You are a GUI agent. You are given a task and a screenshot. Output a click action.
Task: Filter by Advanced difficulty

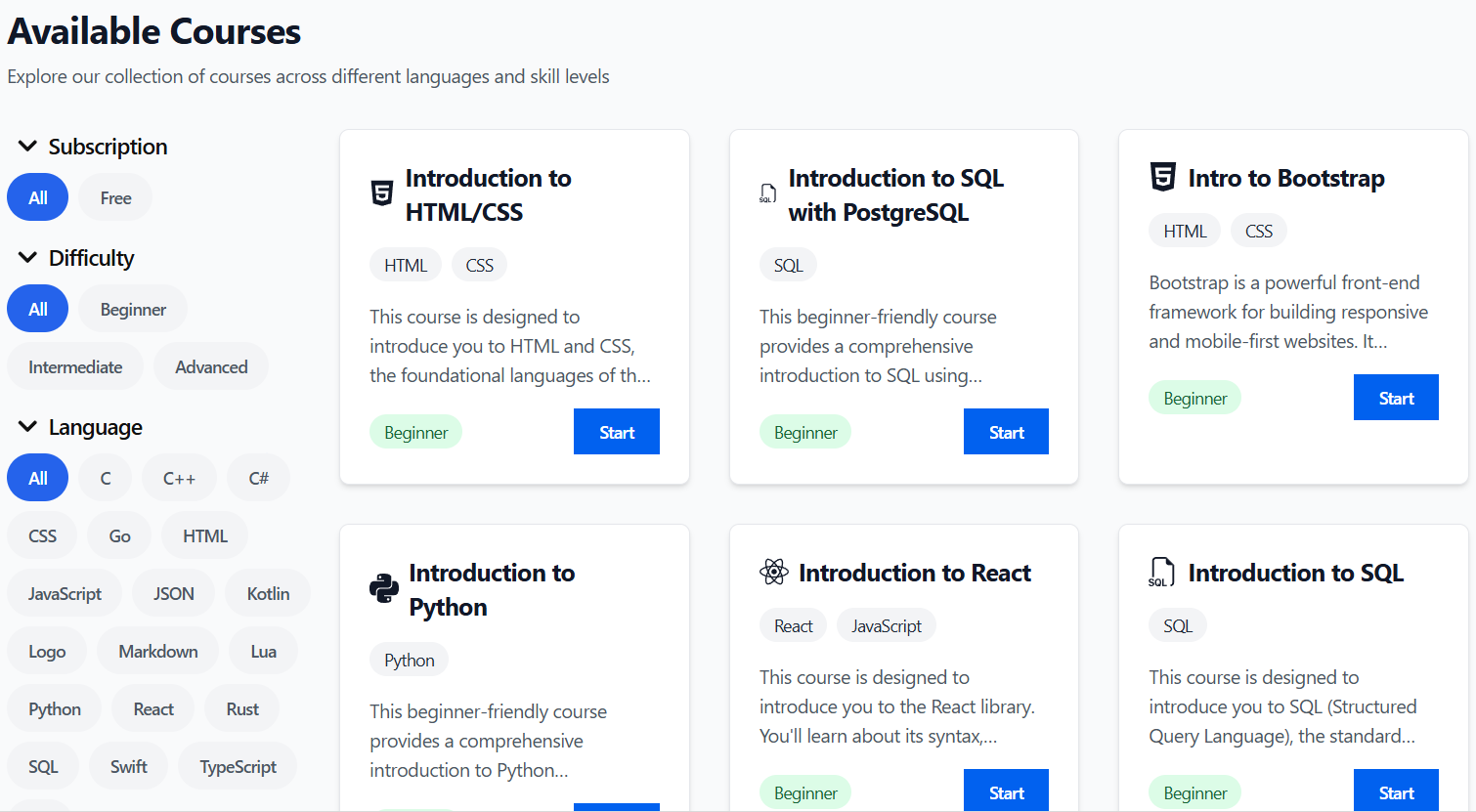coord(211,366)
